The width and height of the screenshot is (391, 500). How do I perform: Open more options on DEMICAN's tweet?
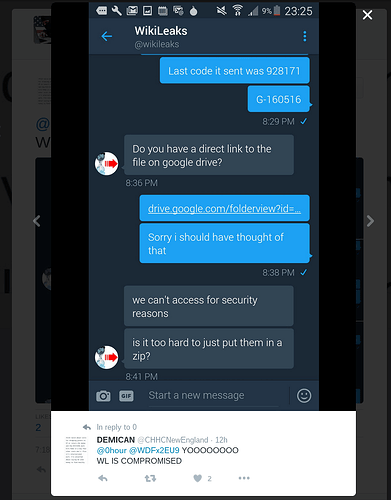click(x=244, y=478)
